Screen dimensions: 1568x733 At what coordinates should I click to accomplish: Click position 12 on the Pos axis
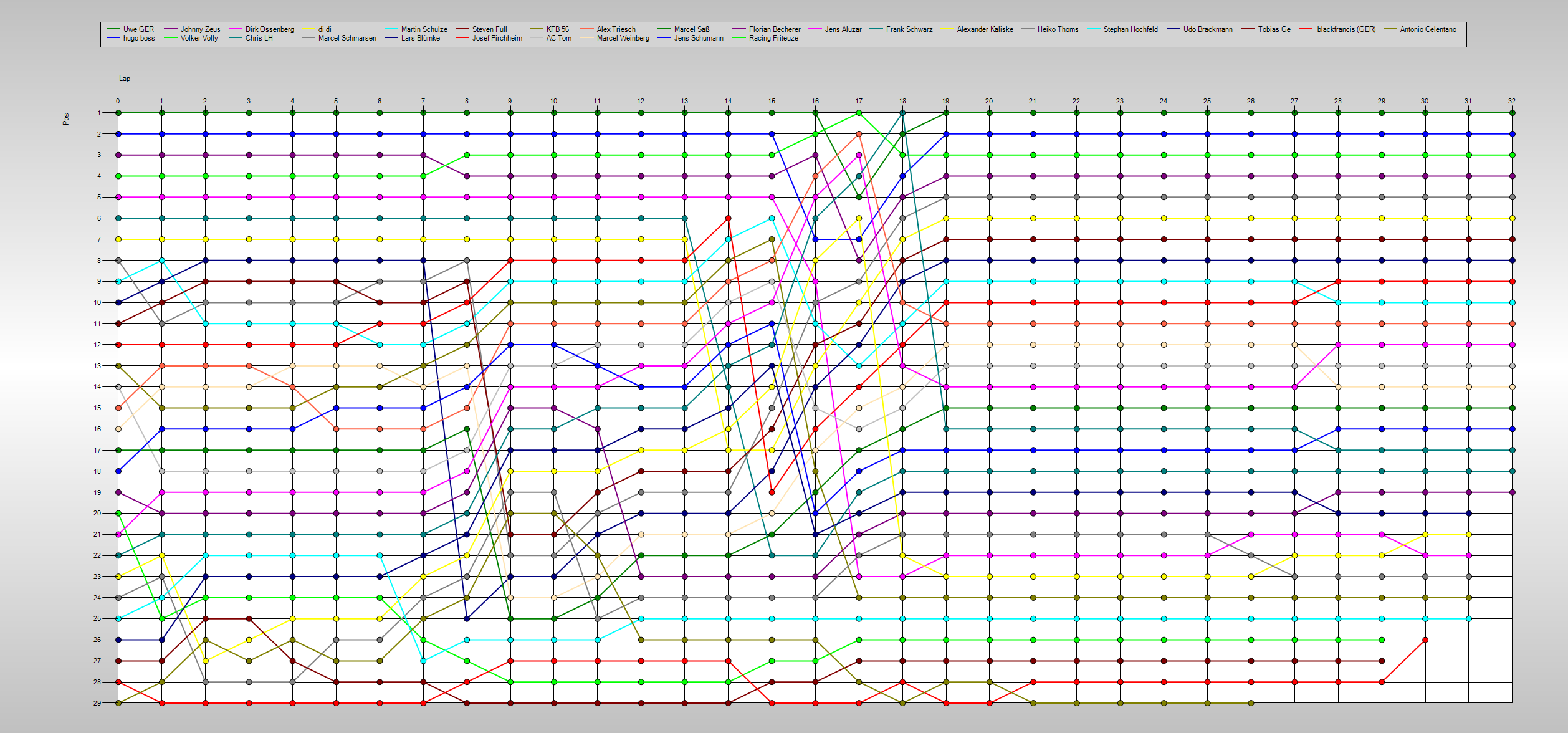(x=97, y=345)
